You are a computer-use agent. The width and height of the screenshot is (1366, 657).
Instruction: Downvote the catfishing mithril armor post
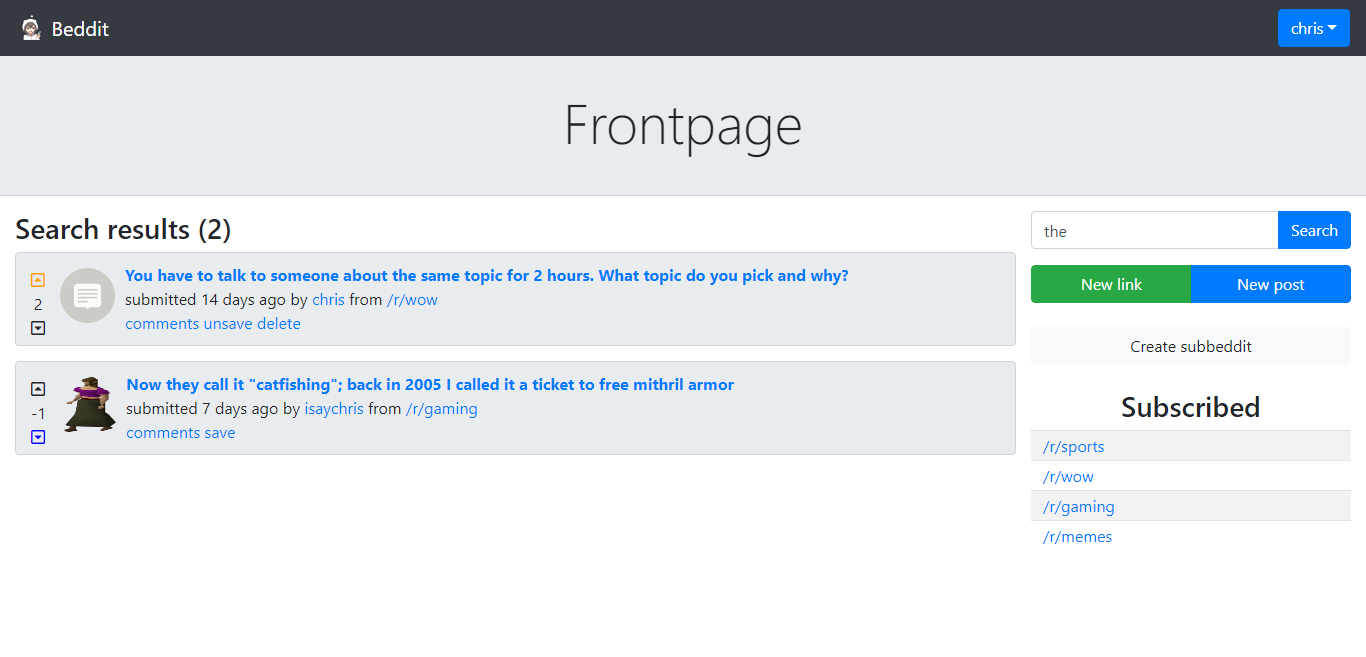(x=38, y=437)
